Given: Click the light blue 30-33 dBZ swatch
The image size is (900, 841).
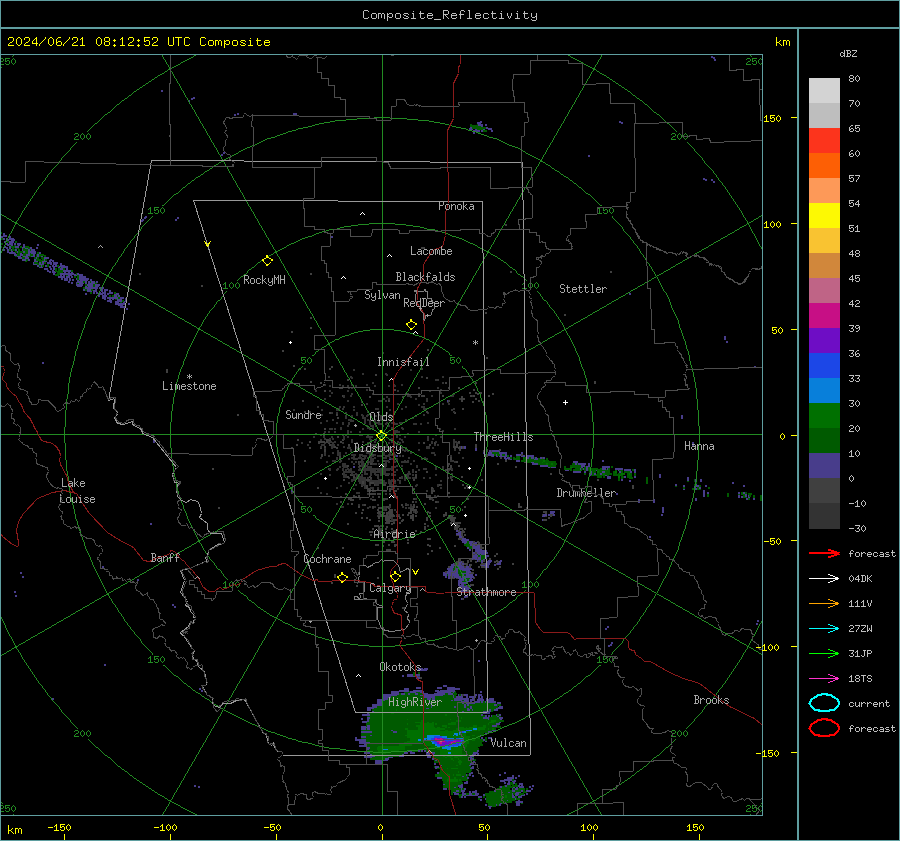Looking at the screenshot, I should coord(824,390).
